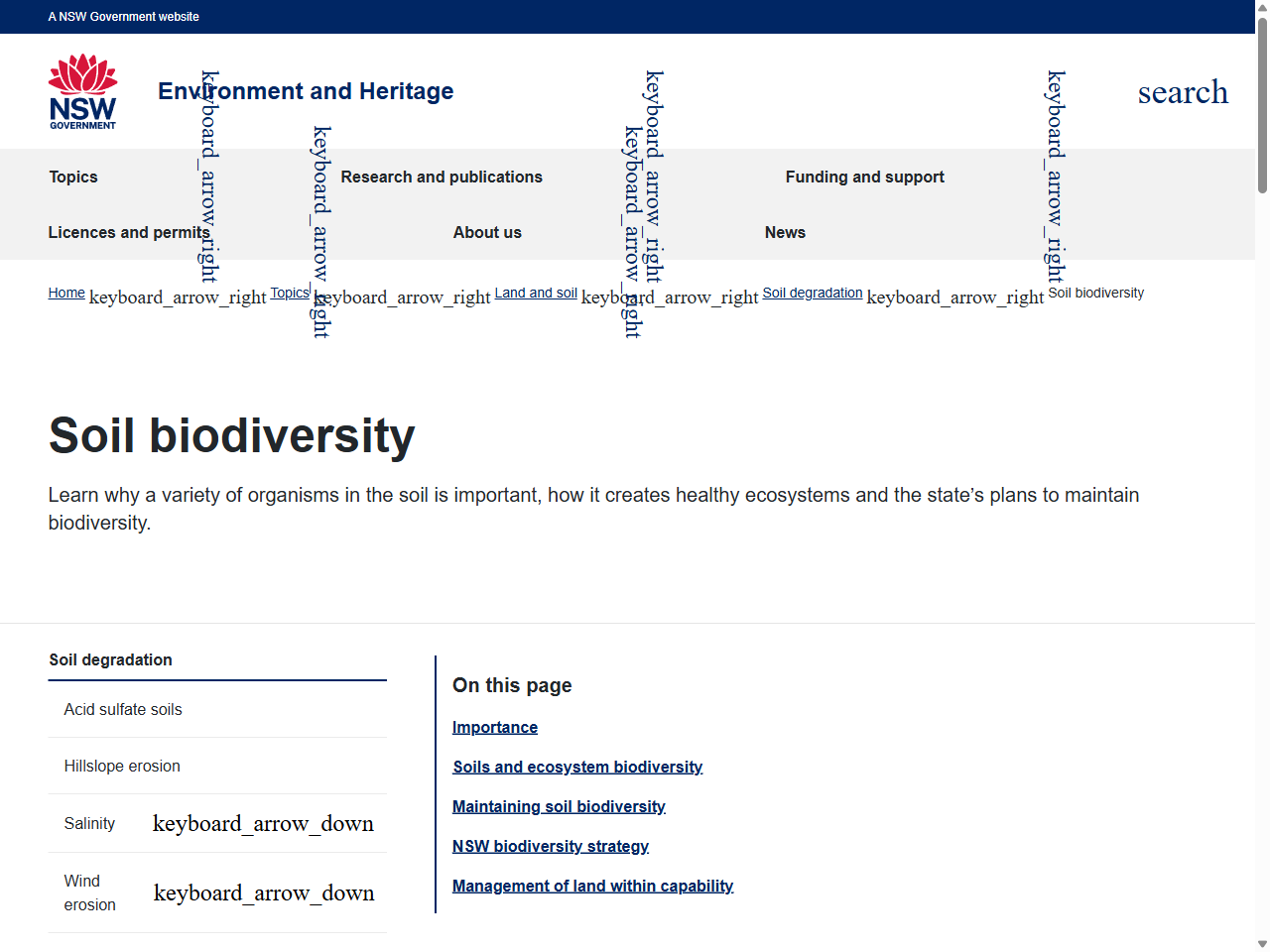This screenshot has width=1270, height=952.
Task: Click the breadcrumb arrow after Home
Action: click(177, 297)
